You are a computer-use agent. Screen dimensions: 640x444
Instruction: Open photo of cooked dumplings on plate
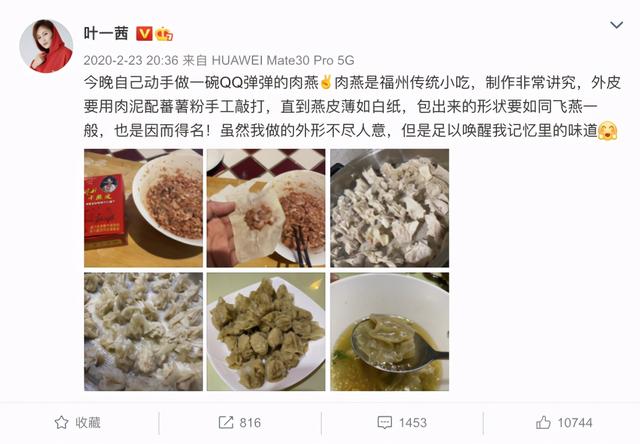(266, 332)
